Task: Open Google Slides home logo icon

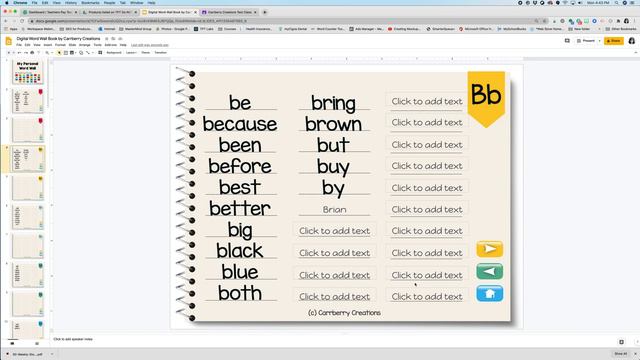Action: tap(9, 41)
